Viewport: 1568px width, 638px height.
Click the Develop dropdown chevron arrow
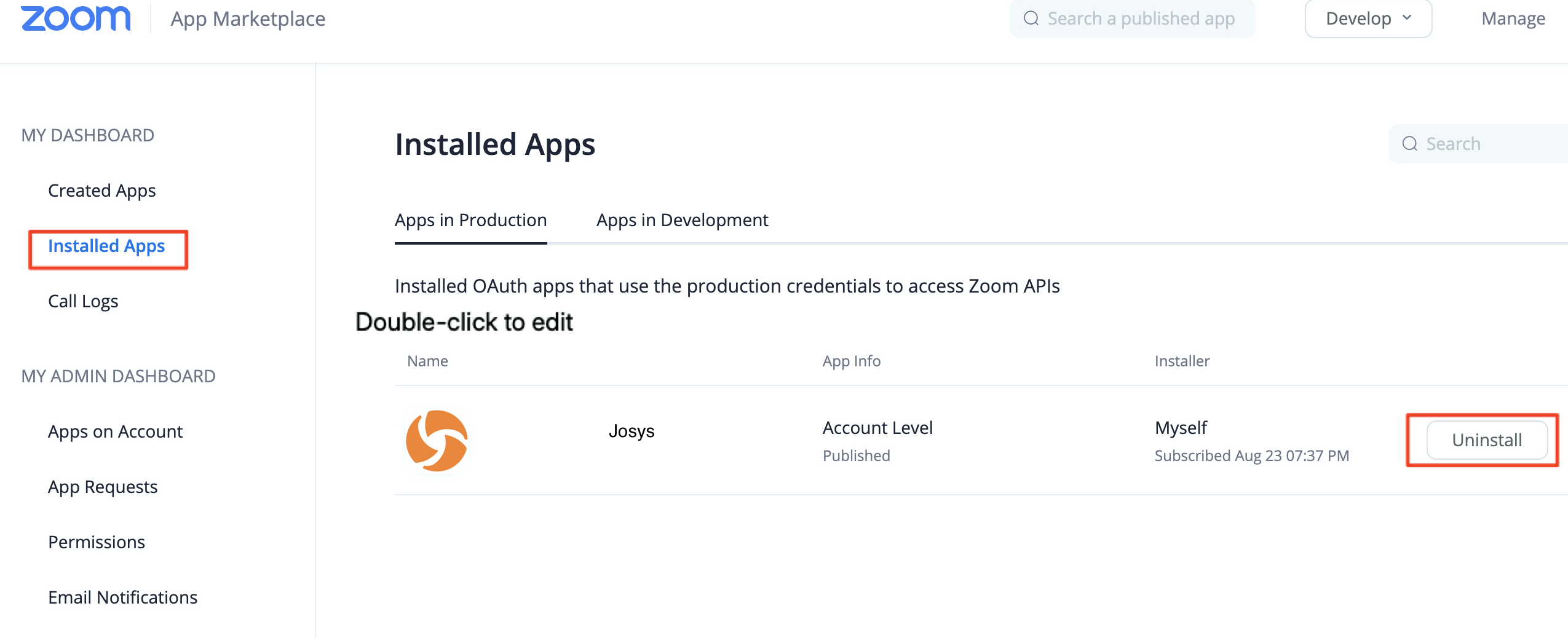pos(1407,18)
